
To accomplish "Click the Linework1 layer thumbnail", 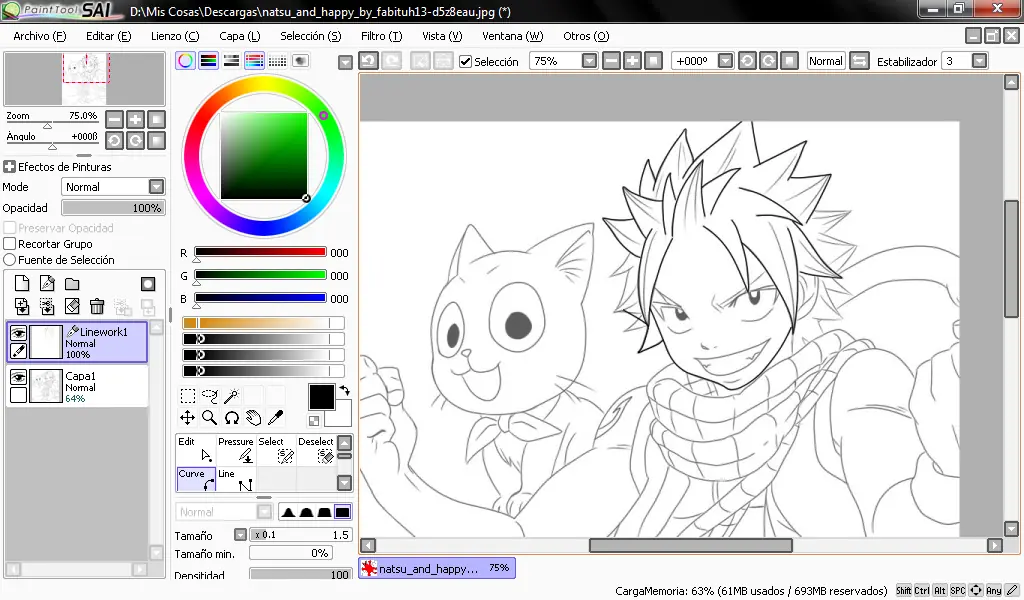I will pyautogui.click(x=46, y=342).
